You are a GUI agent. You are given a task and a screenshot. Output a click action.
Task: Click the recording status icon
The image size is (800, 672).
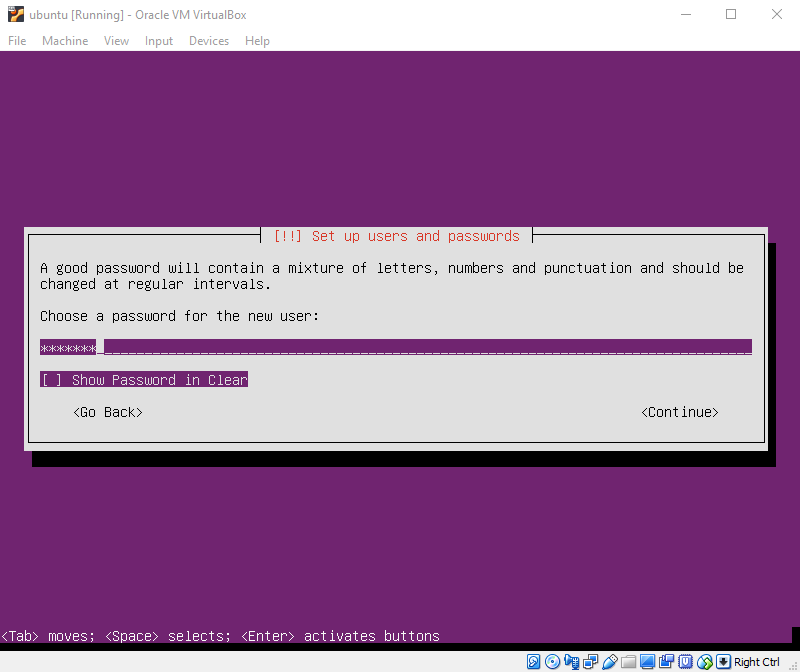coord(666,661)
